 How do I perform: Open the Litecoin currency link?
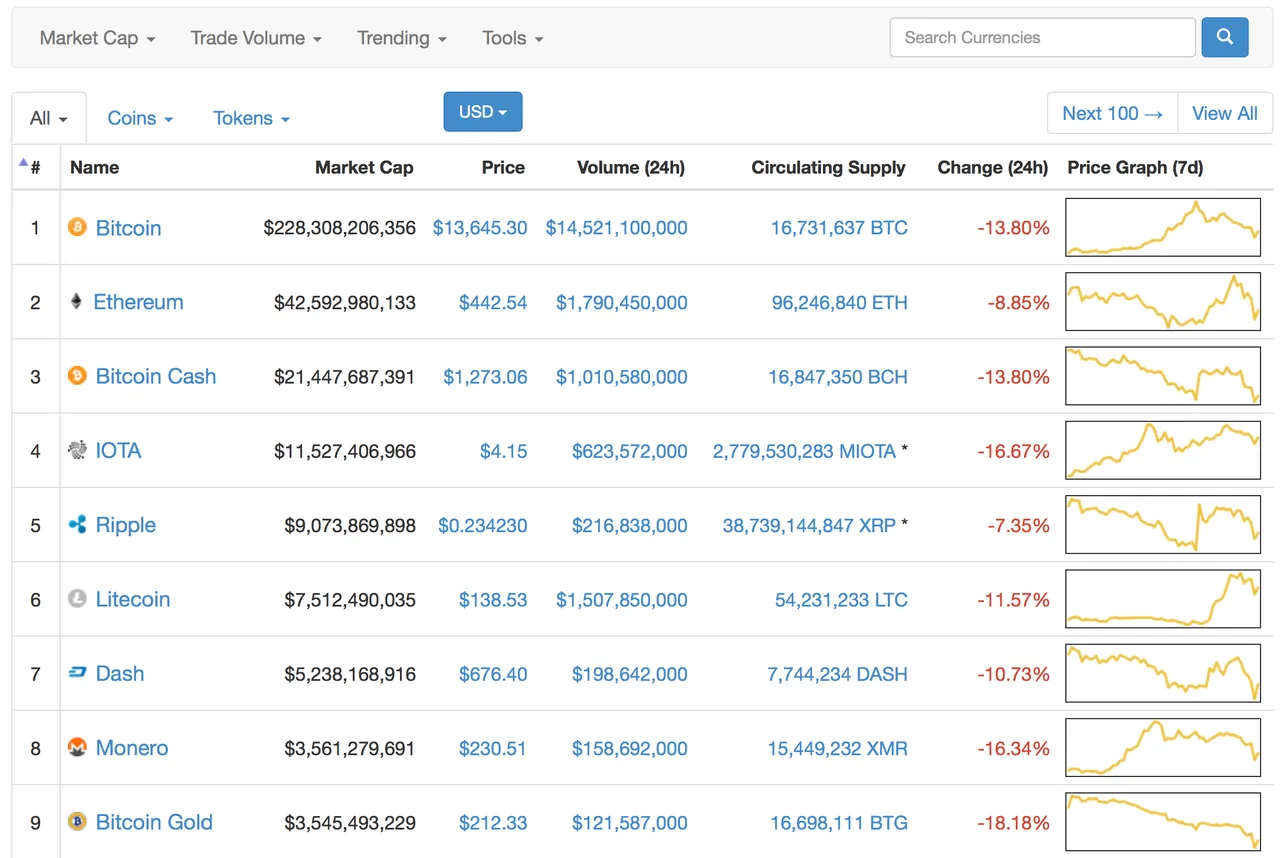coord(133,599)
